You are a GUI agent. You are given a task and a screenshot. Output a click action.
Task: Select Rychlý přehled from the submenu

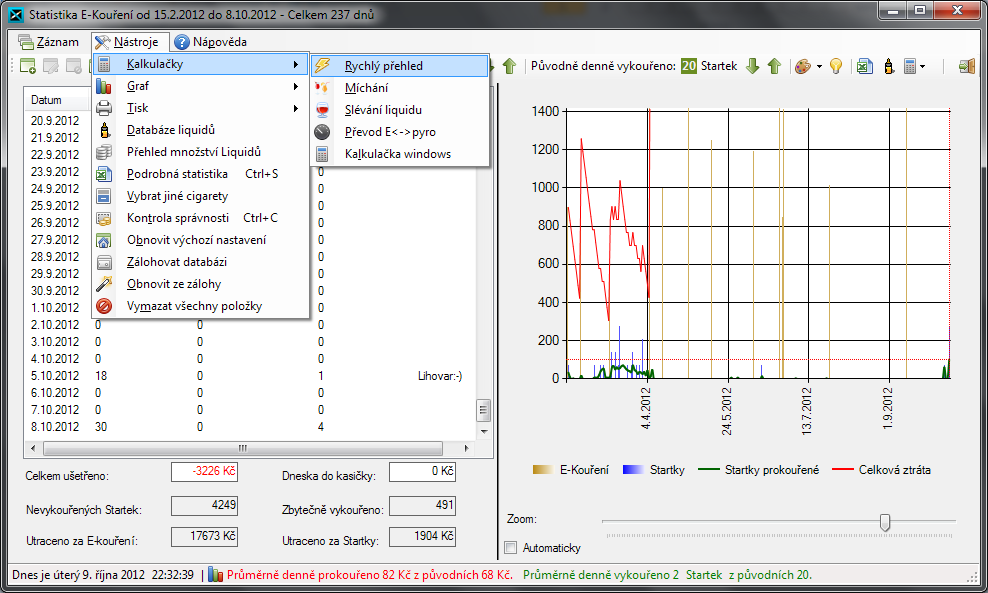click(399, 66)
